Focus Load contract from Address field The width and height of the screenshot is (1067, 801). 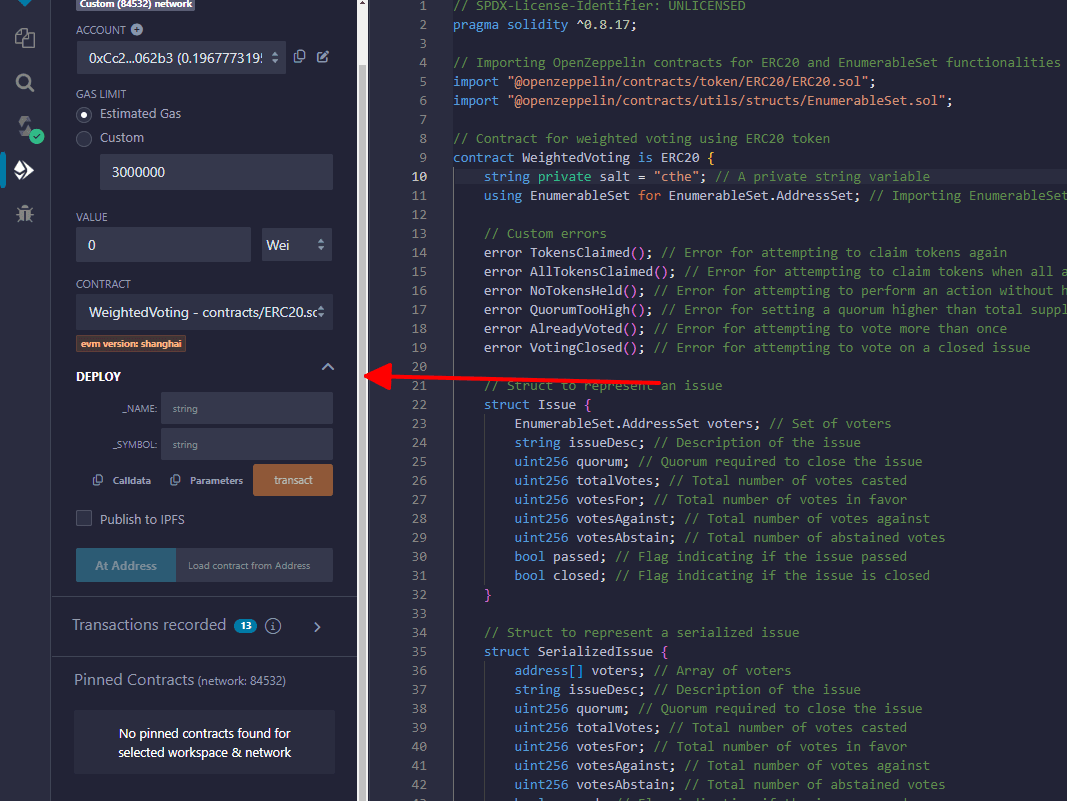click(x=255, y=566)
